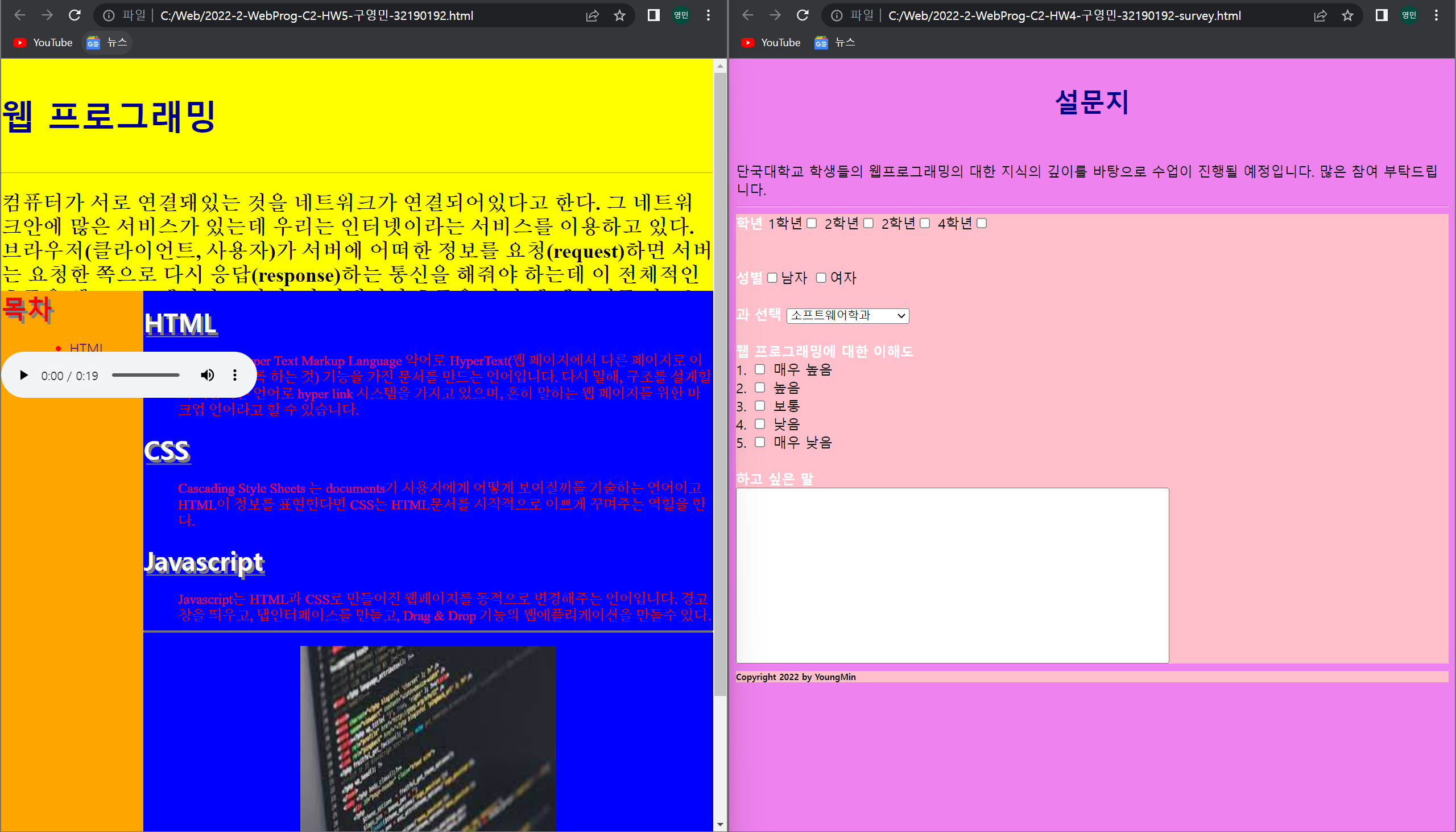Open profile avatar in left browser window
The width and height of the screenshot is (1456, 832).
tap(681, 15)
